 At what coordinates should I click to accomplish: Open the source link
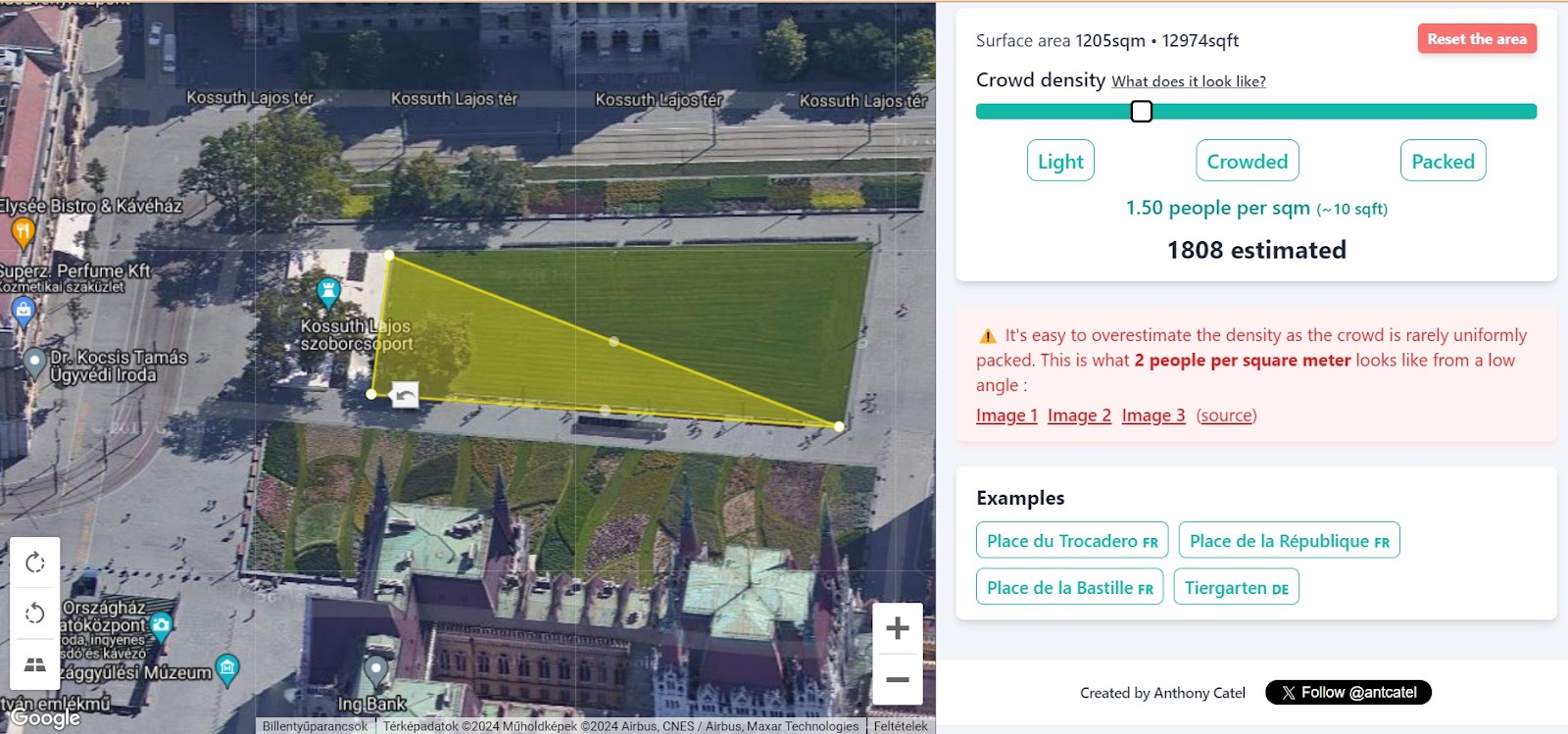click(x=1226, y=416)
